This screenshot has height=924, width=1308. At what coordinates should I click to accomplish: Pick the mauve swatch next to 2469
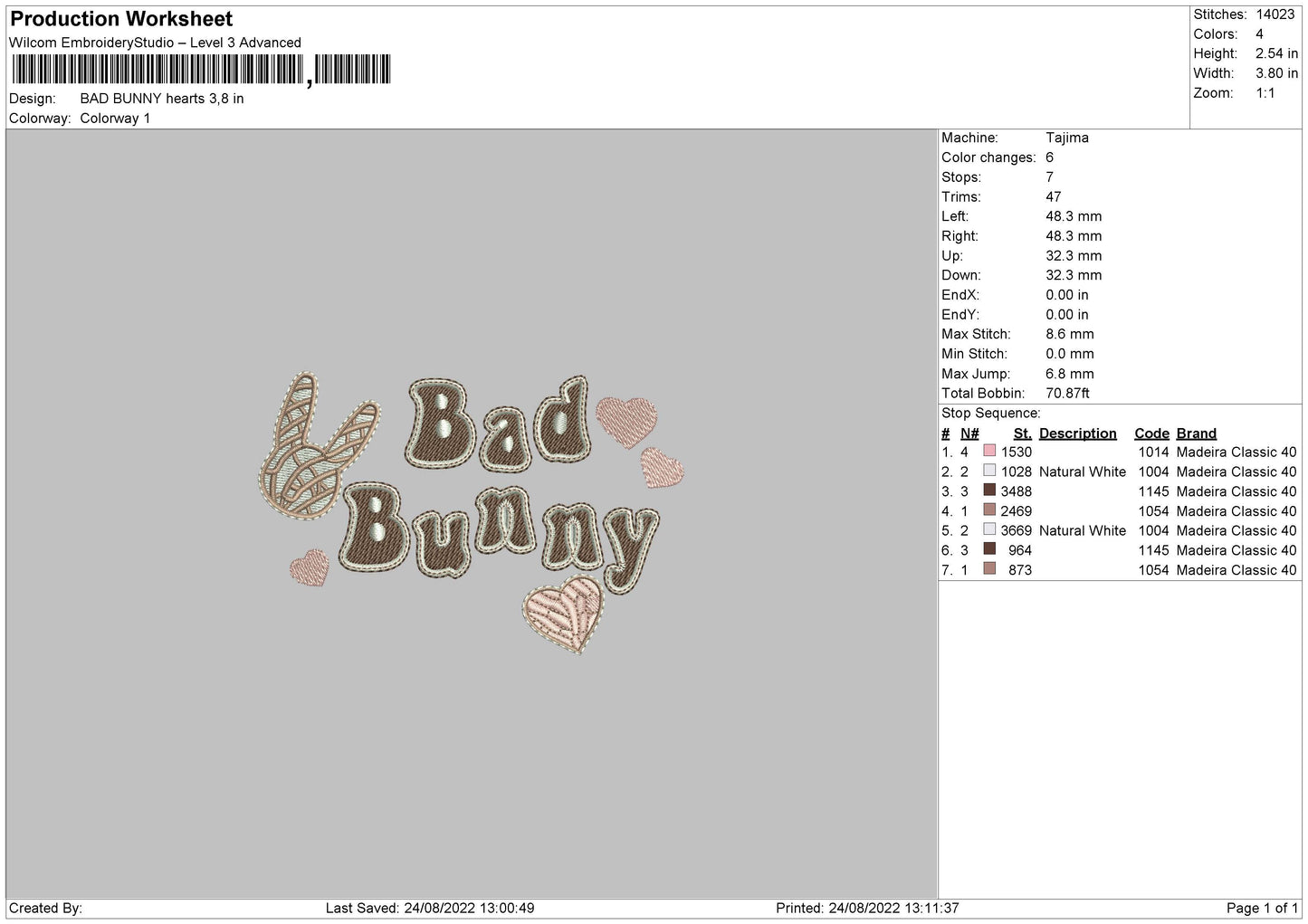tap(989, 510)
